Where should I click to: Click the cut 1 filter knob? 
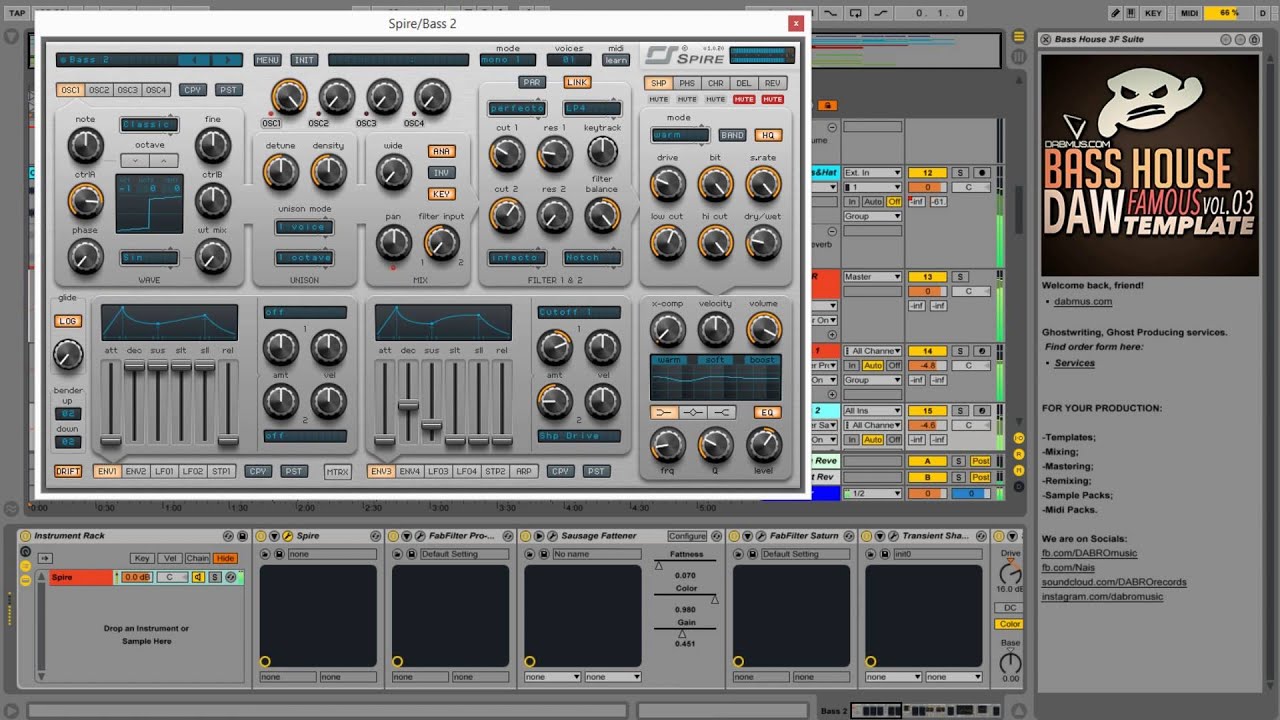[507, 153]
